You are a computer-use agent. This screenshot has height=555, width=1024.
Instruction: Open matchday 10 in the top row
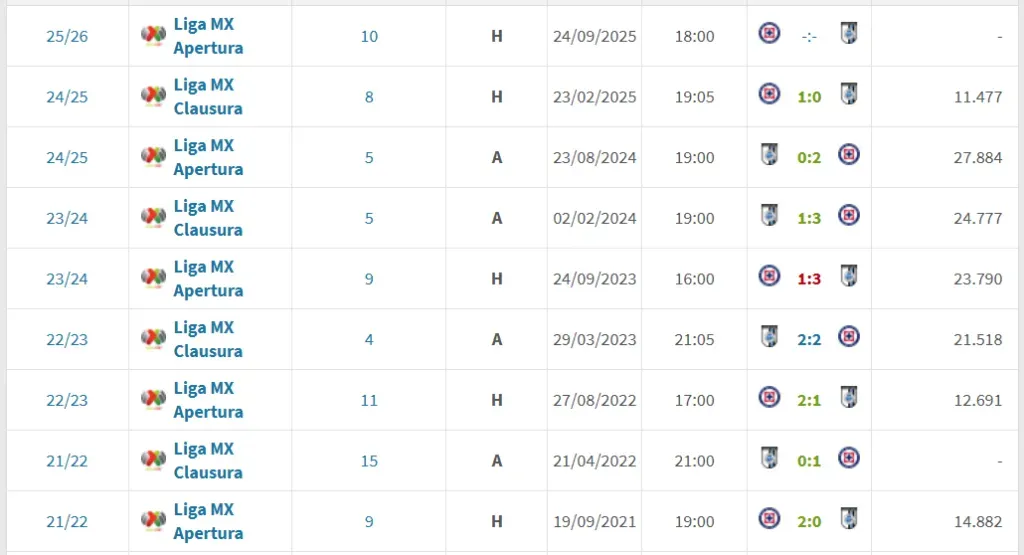click(x=369, y=37)
